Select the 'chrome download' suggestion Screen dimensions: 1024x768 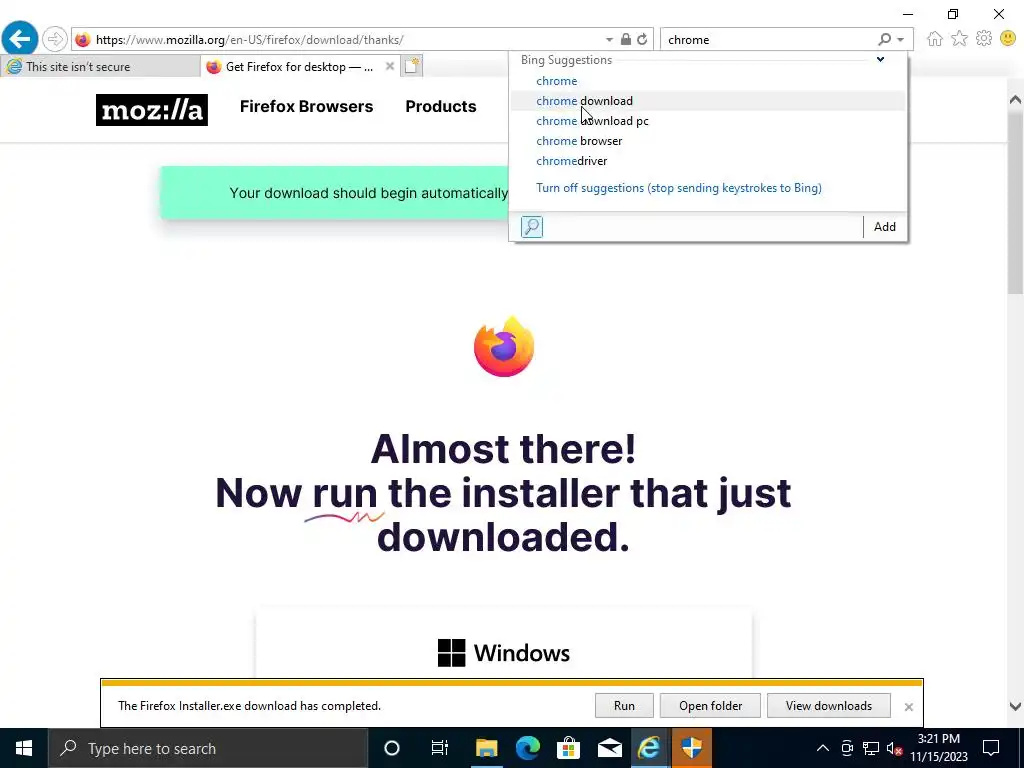(x=707, y=101)
